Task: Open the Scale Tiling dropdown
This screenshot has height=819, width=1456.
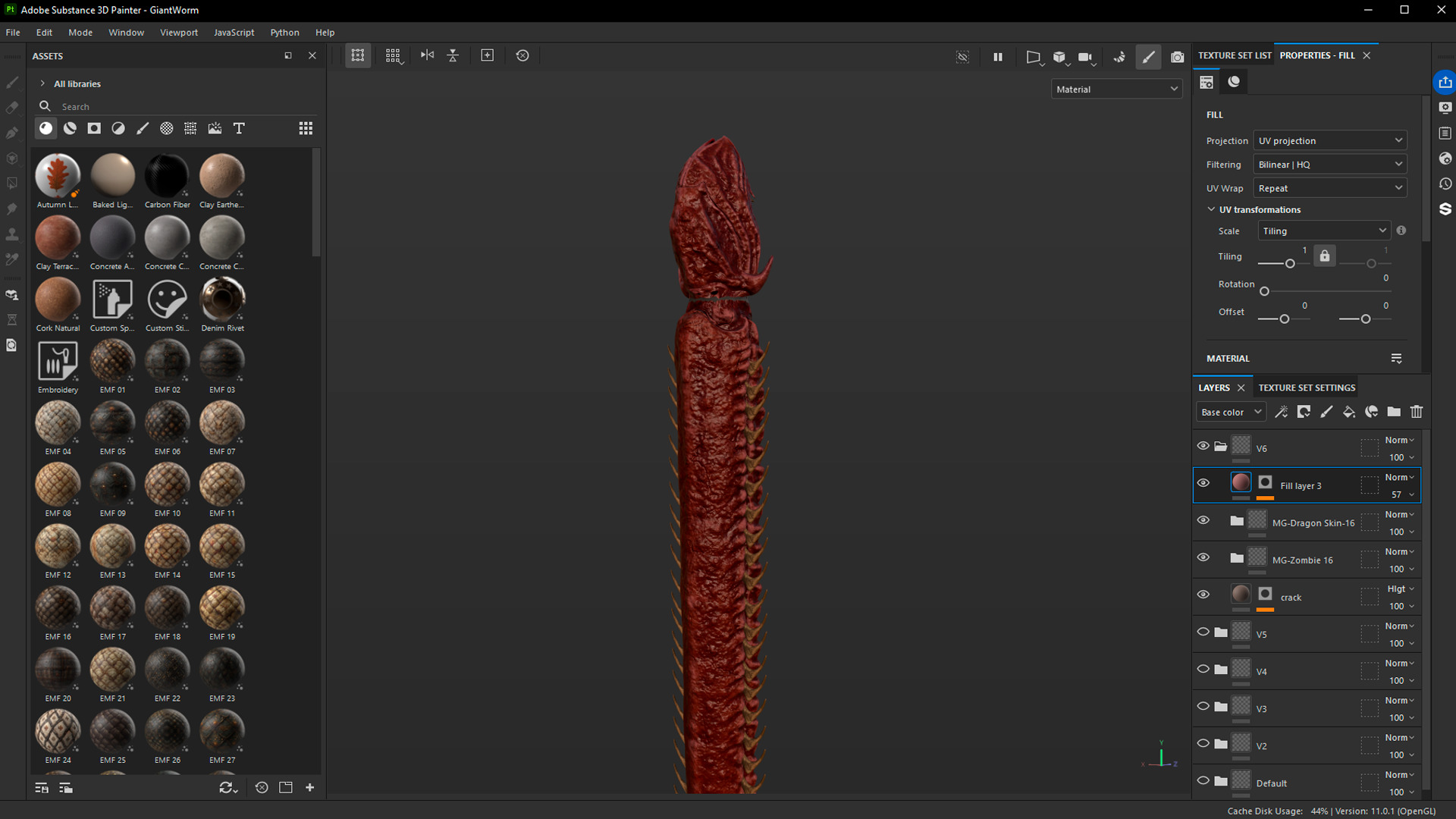Action: click(1324, 231)
